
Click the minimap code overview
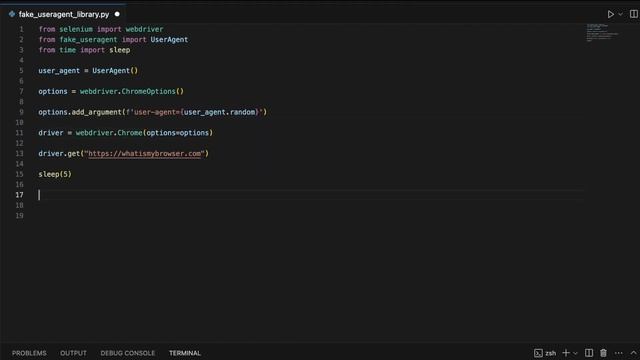point(602,33)
